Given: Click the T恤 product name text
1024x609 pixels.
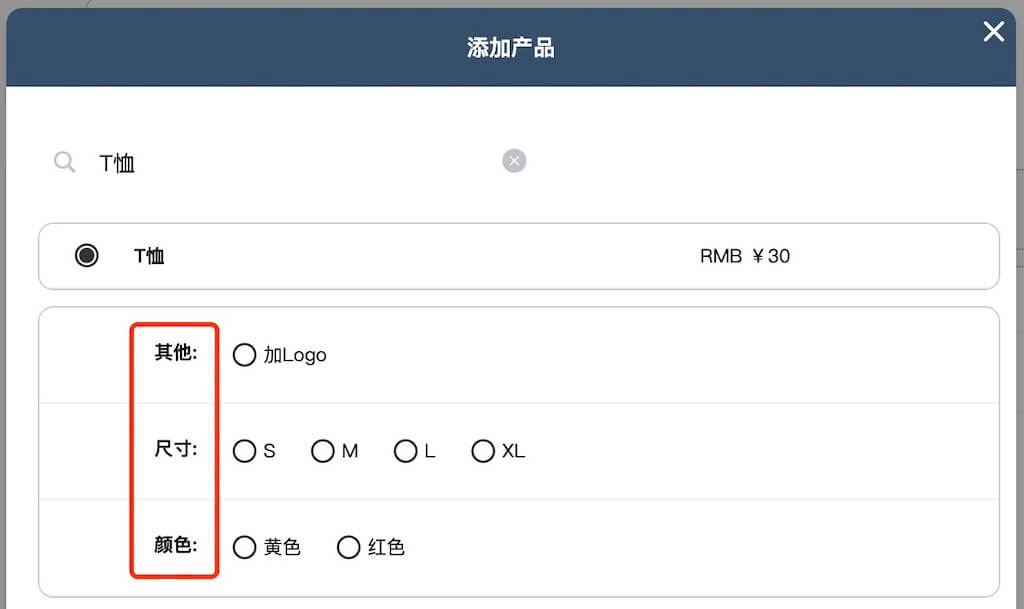Looking at the screenshot, I should click(148, 256).
